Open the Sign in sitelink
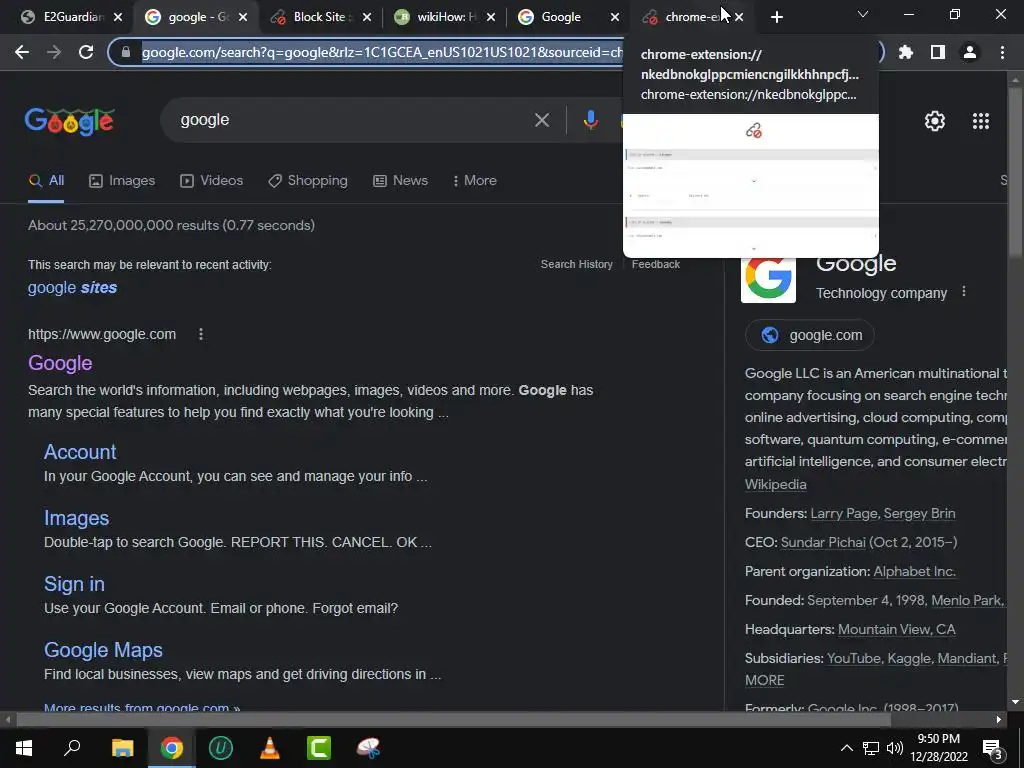 (x=74, y=584)
